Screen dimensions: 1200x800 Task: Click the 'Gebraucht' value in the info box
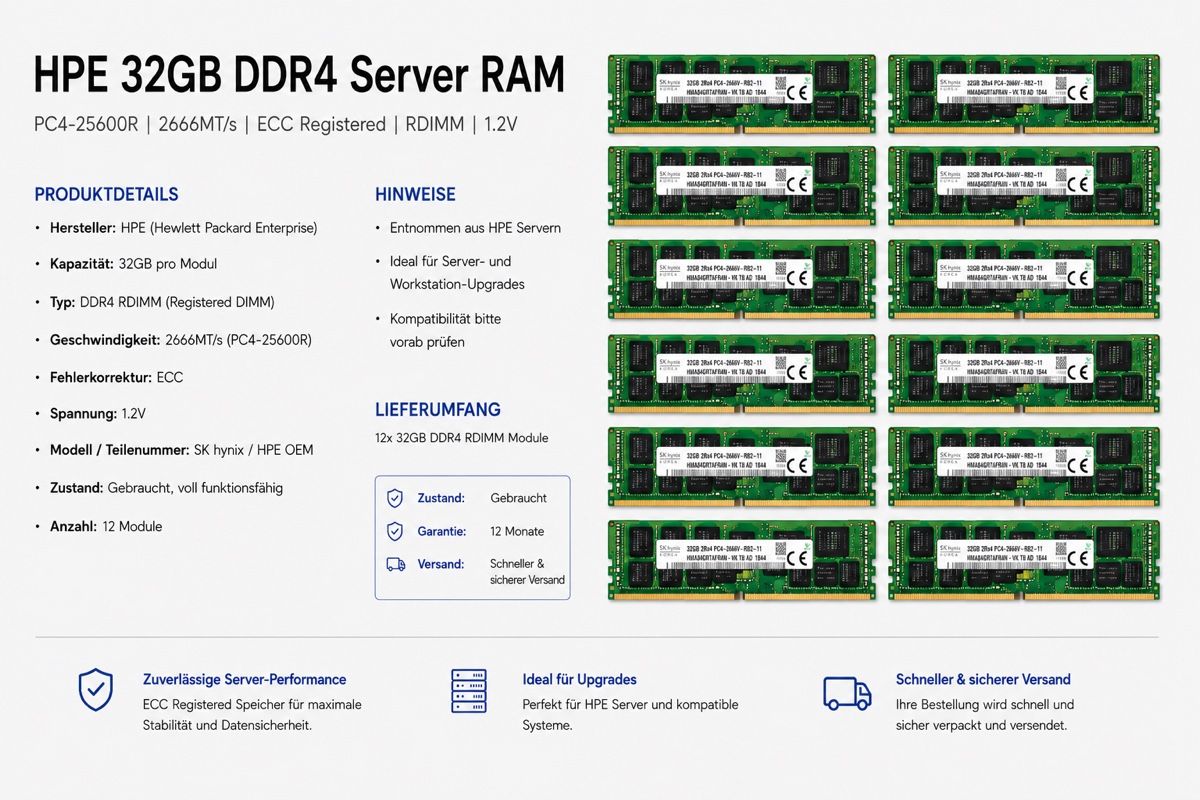pos(518,498)
